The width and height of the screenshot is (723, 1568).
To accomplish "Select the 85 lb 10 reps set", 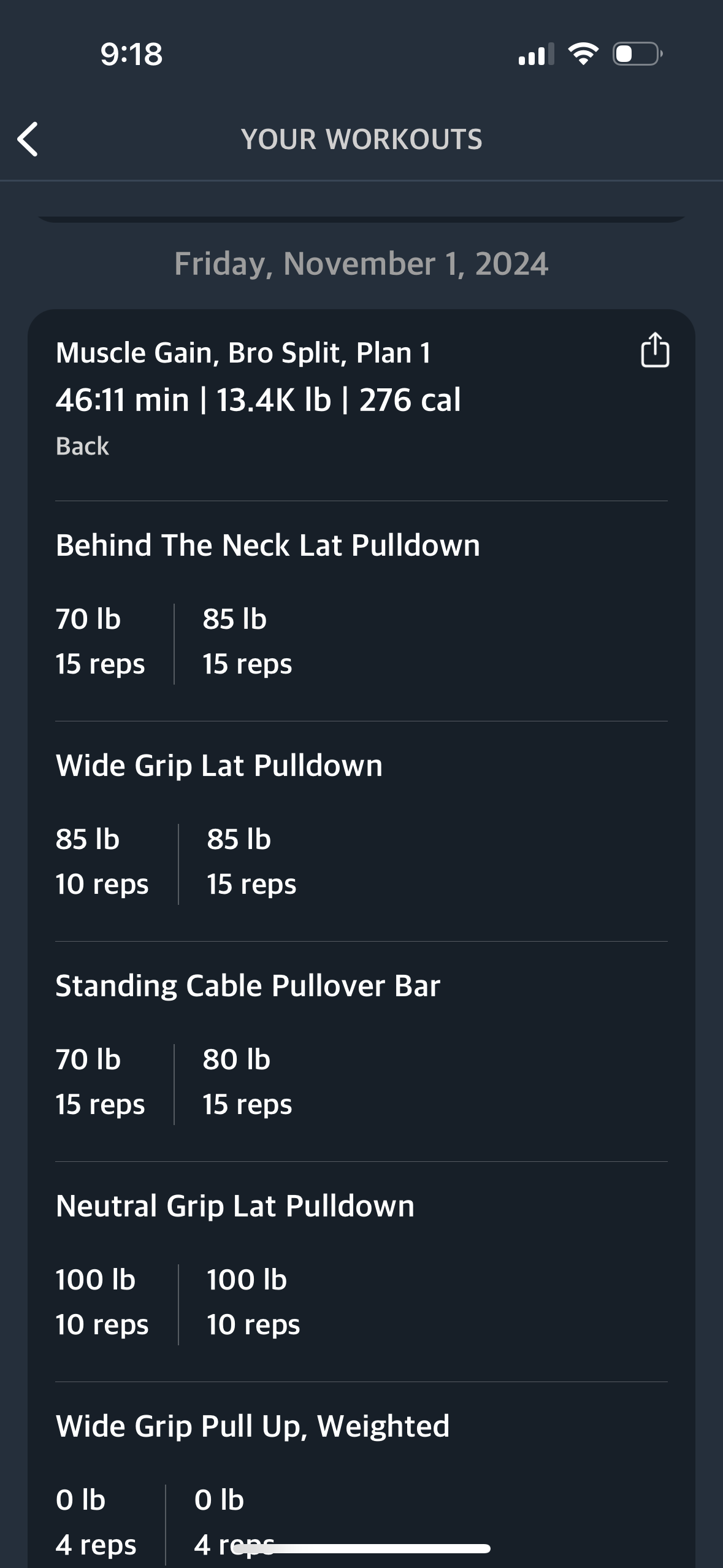I will [102, 862].
